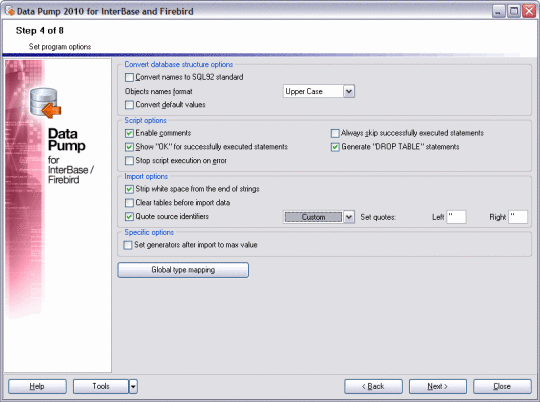
Task: Enable Convert names to SQL92 standard
Action: tap(129, 77)
